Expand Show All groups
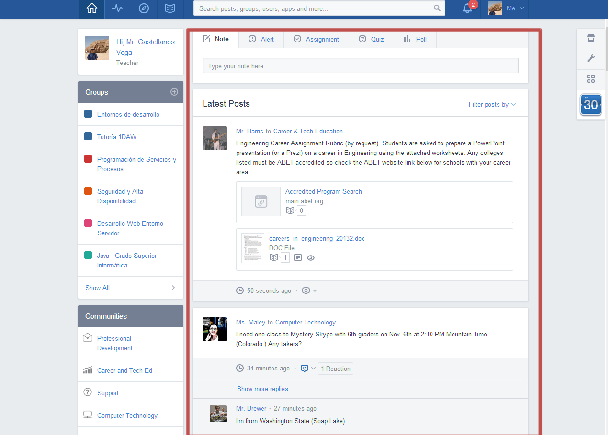 (x=130, y=288)
